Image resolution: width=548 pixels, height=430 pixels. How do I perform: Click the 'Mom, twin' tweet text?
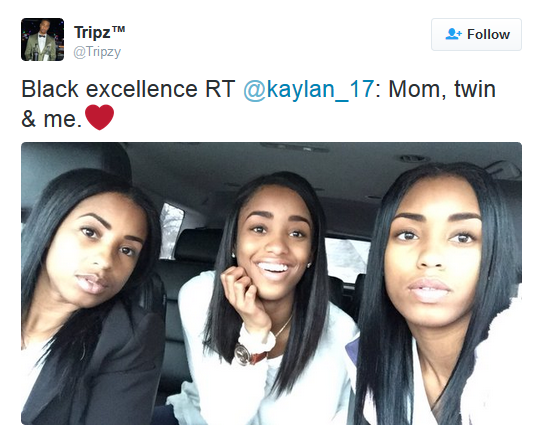point(442,89)
